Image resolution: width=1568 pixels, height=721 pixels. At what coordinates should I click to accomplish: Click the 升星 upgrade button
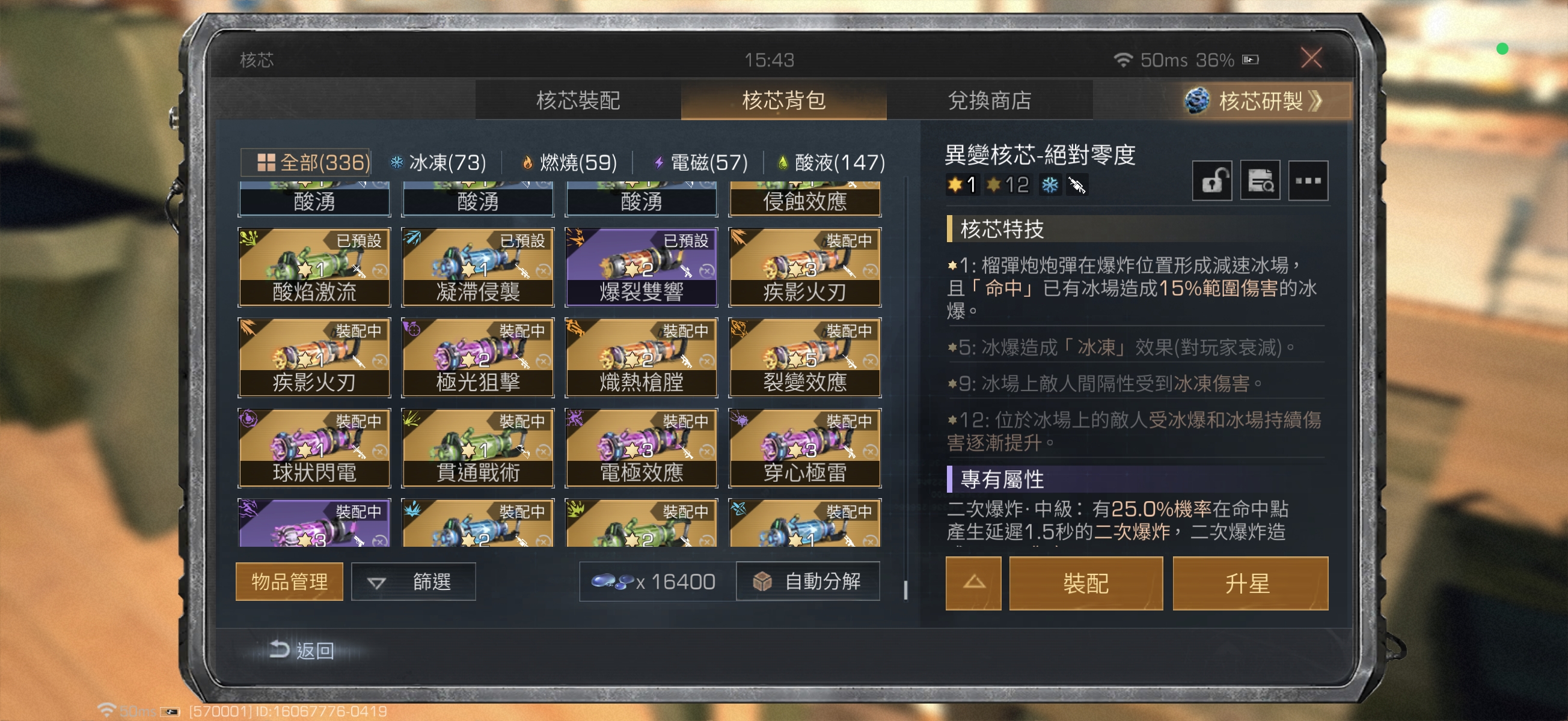1250,583
